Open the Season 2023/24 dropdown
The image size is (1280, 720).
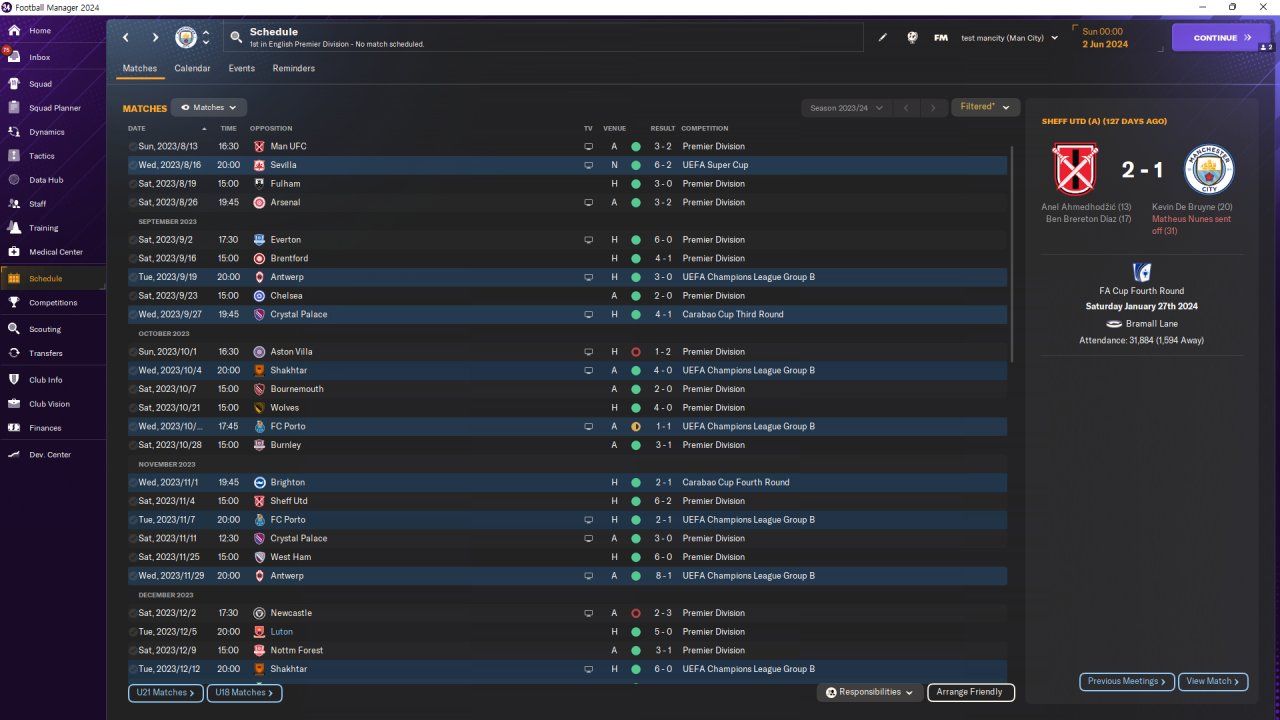(x=845, y=108)
